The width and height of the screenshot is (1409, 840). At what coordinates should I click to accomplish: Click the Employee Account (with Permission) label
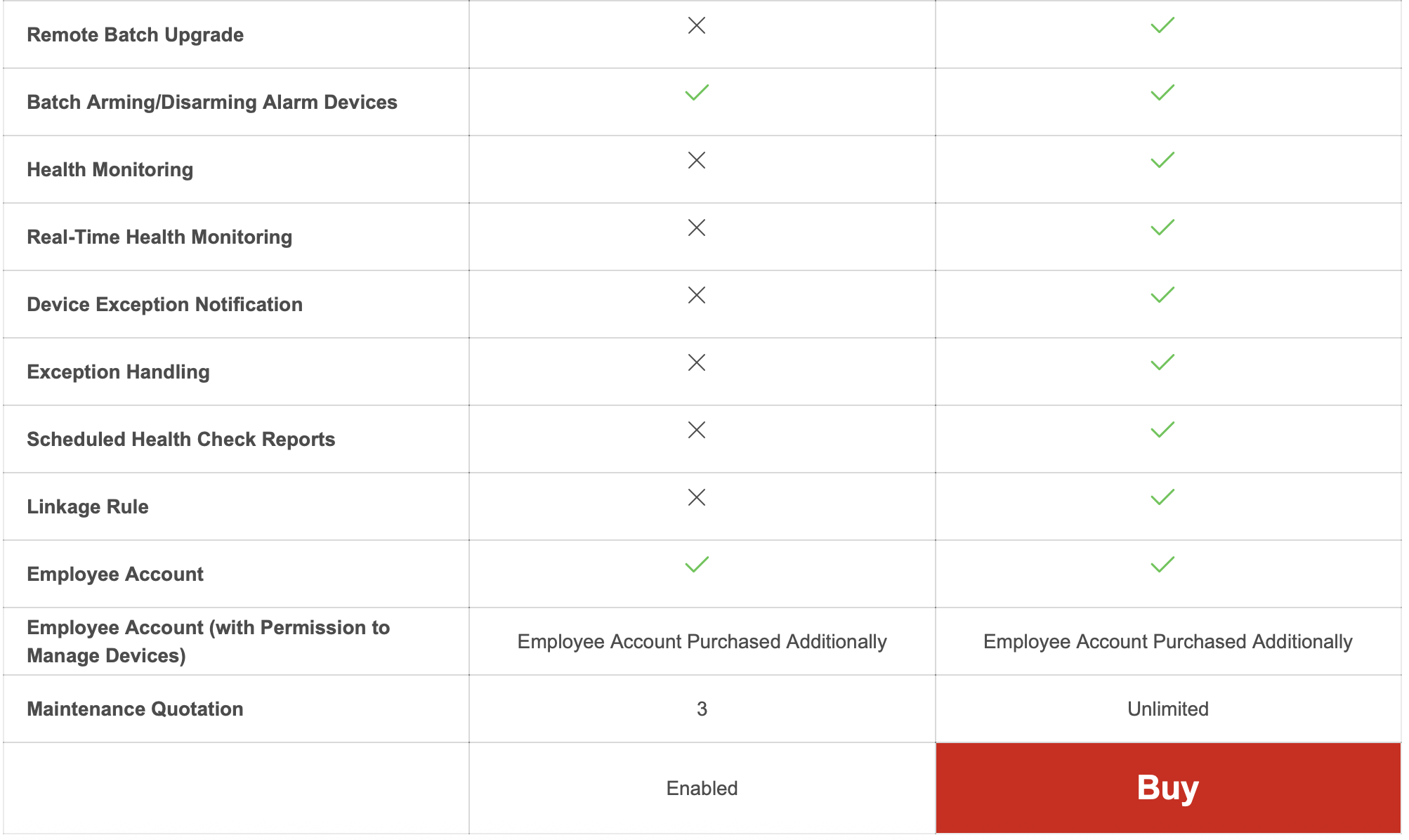tap(208, 641)
